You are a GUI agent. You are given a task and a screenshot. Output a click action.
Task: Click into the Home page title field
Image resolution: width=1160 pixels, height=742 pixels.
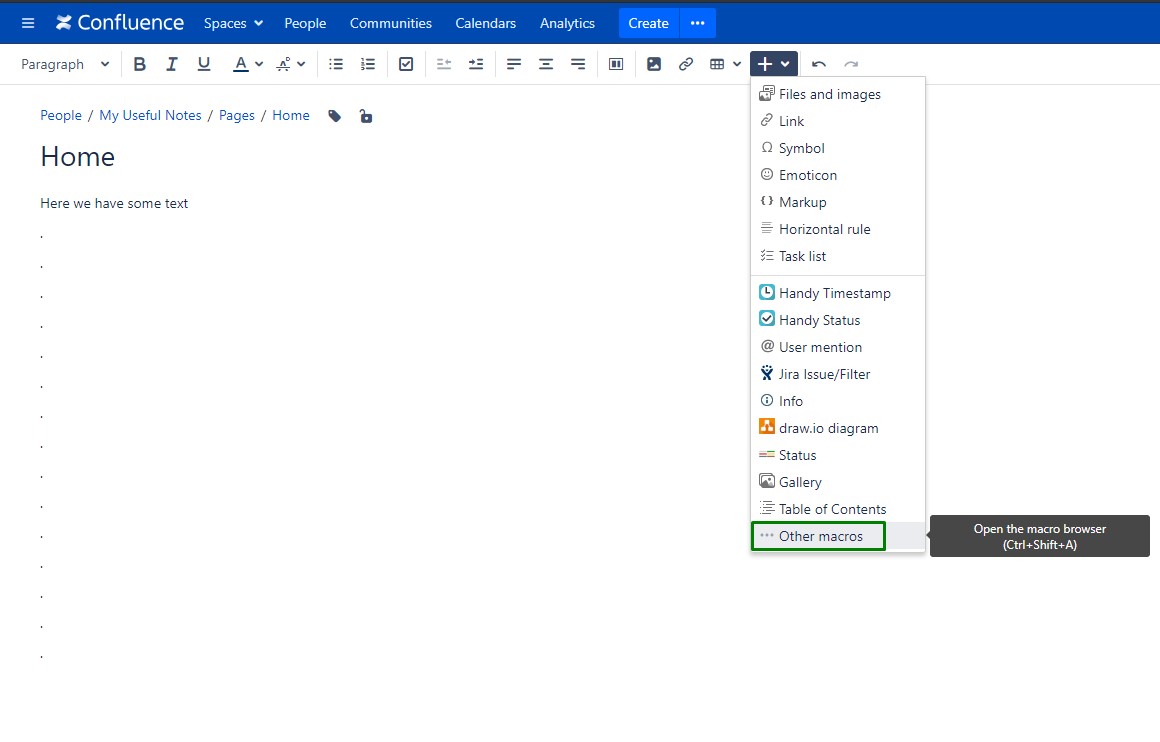pyautogui.click(x=78, y=157)
